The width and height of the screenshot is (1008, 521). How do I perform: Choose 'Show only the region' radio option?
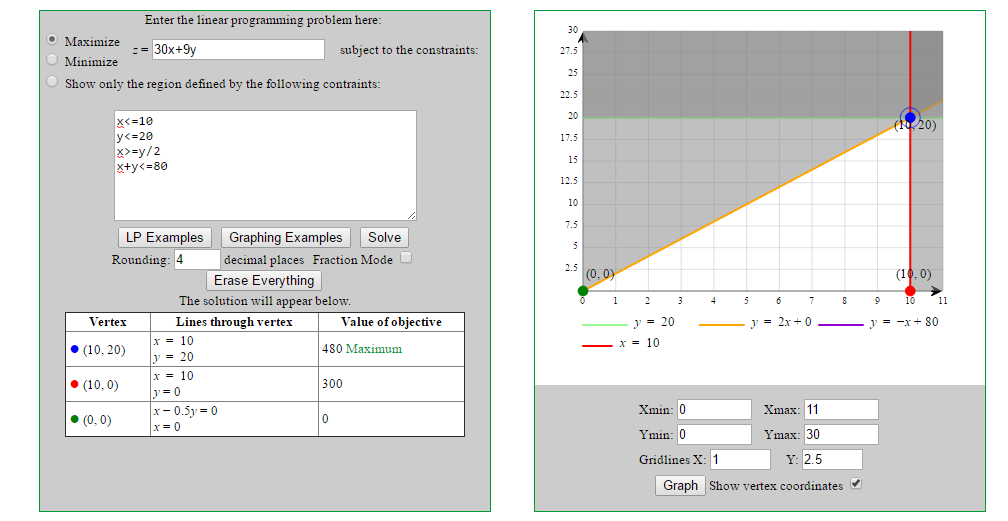click(x=52, y=82)
